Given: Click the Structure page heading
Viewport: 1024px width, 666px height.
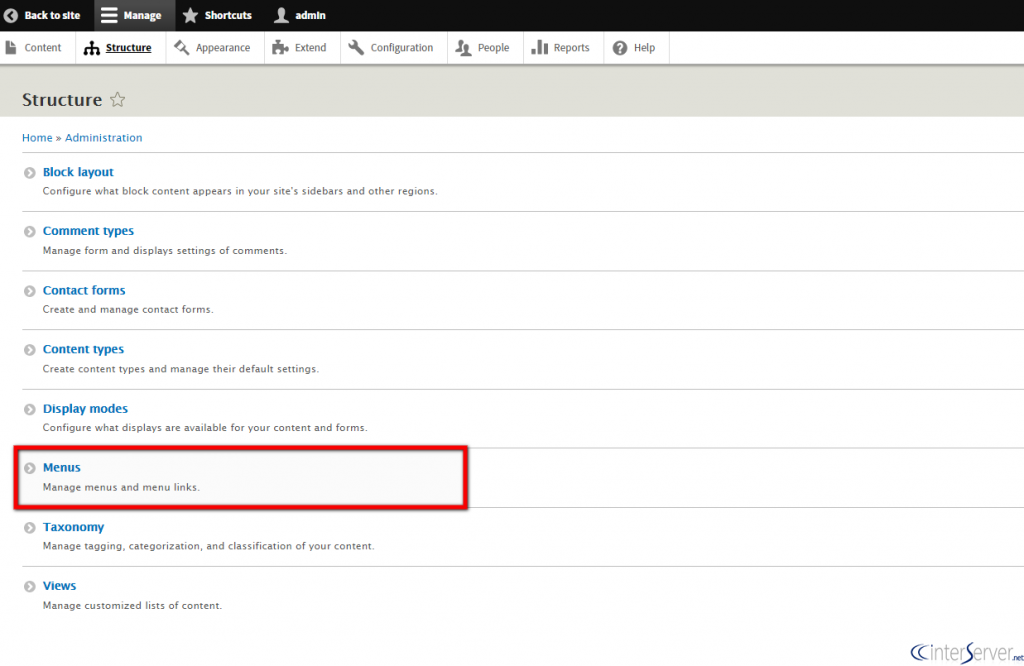Looking at the screenshot, I should [x=62, y=99].
